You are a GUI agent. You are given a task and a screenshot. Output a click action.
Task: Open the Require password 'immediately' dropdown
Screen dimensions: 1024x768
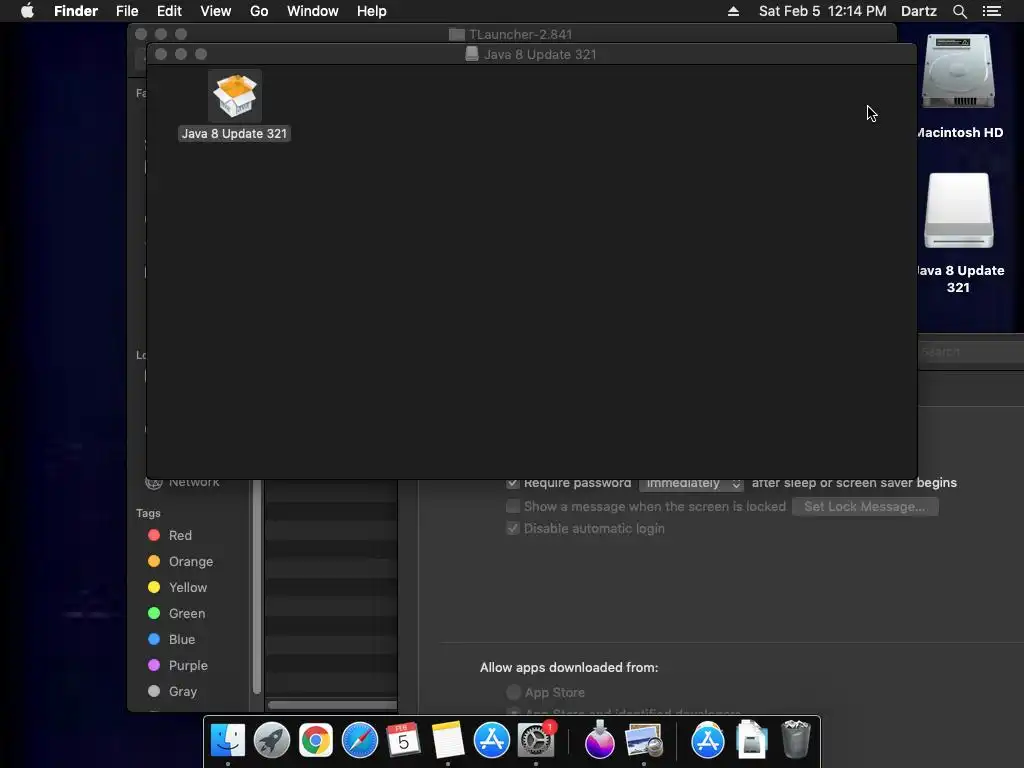coord(691,483)
